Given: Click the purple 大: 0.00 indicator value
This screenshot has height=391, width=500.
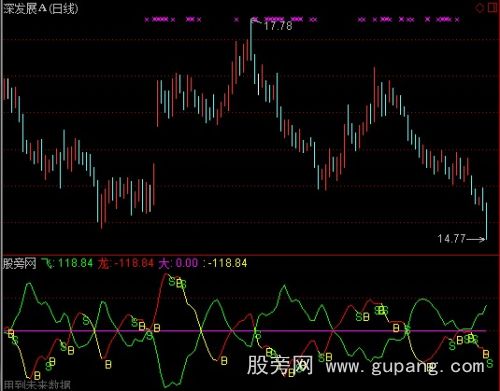Looking at the screenshot, I should (x=178, y=263).
